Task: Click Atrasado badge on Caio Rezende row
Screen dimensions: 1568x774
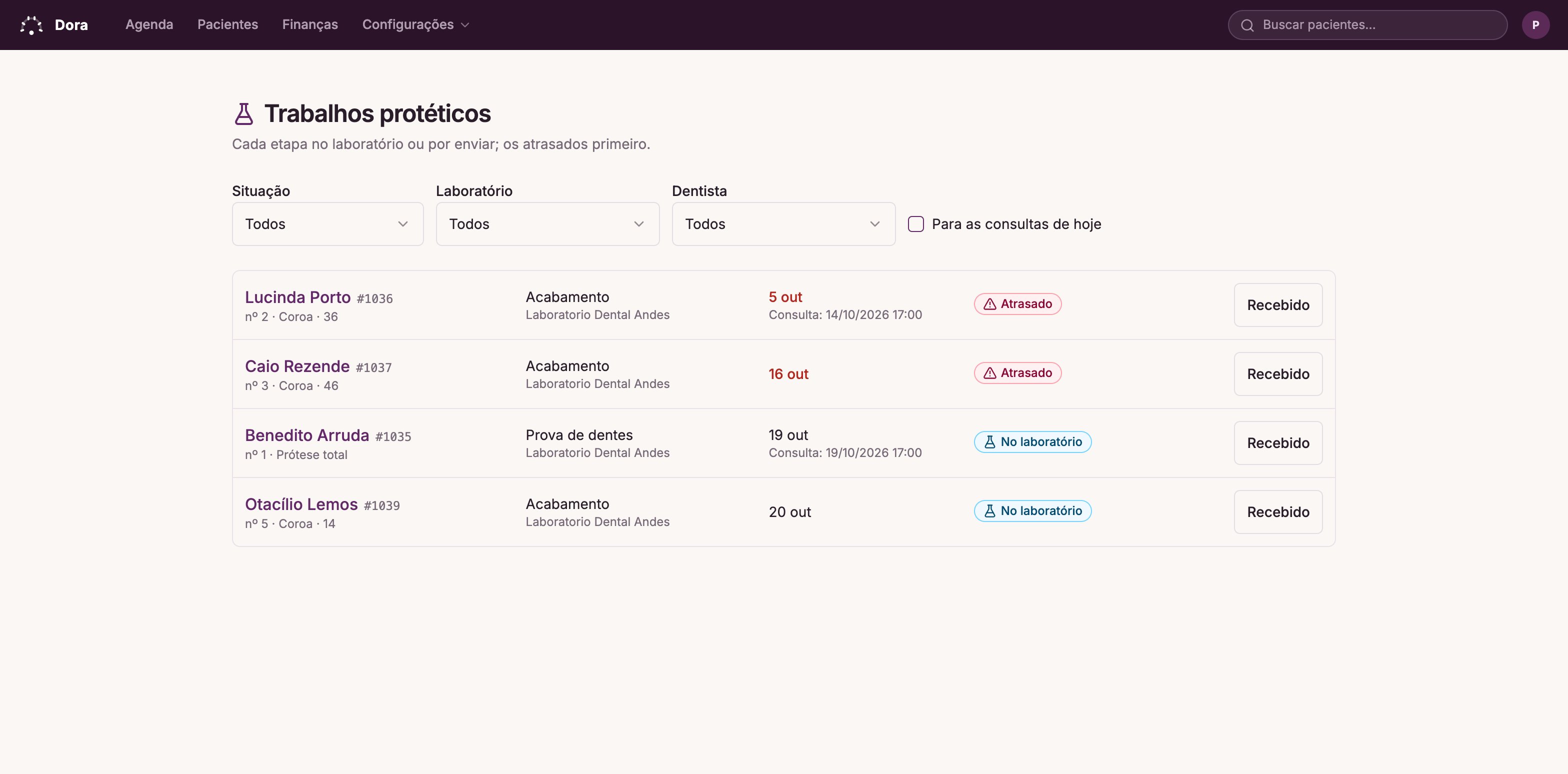Action: pyautogui.click(x=1017, y=373)
